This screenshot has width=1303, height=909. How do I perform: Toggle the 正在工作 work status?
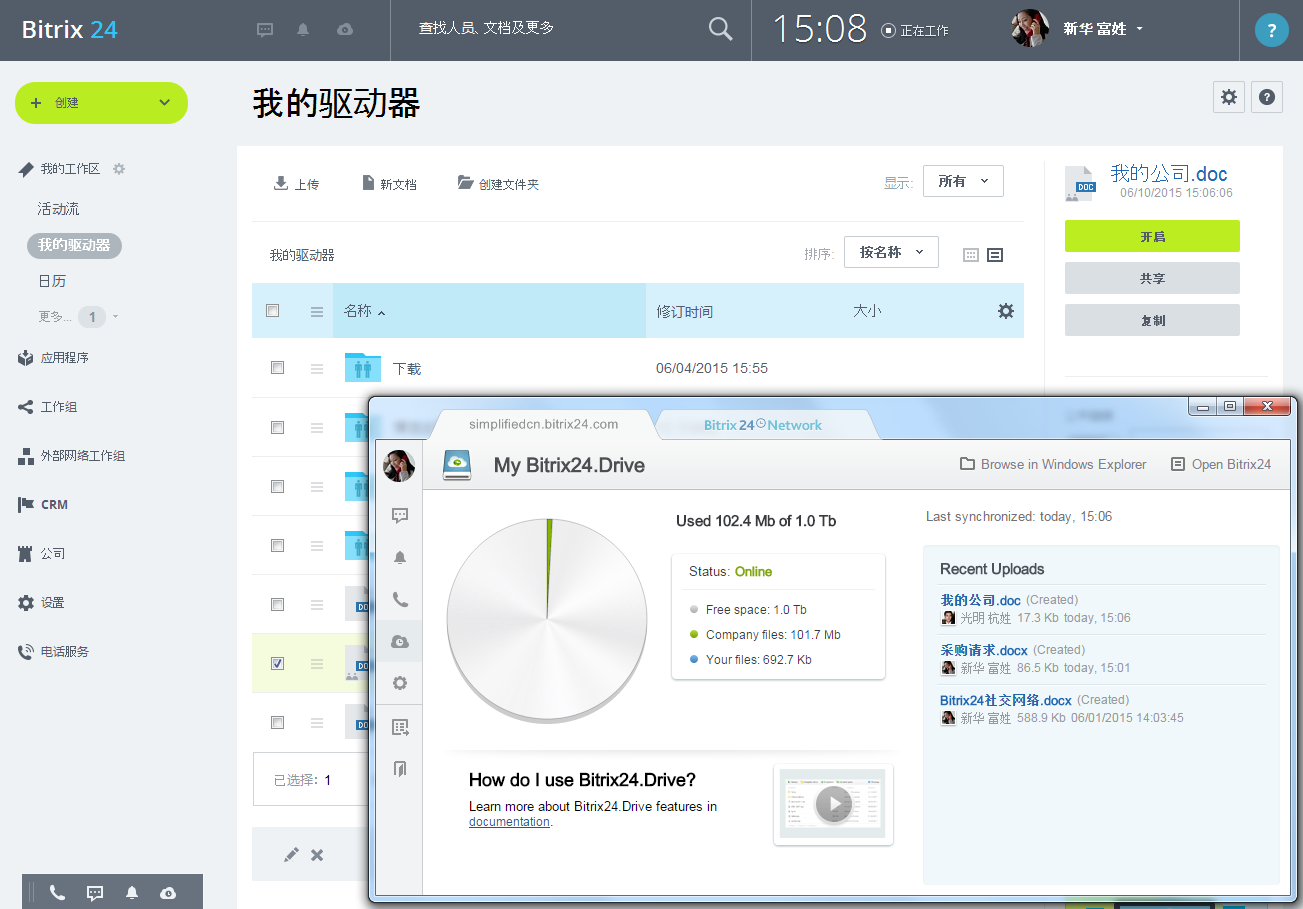915,30
